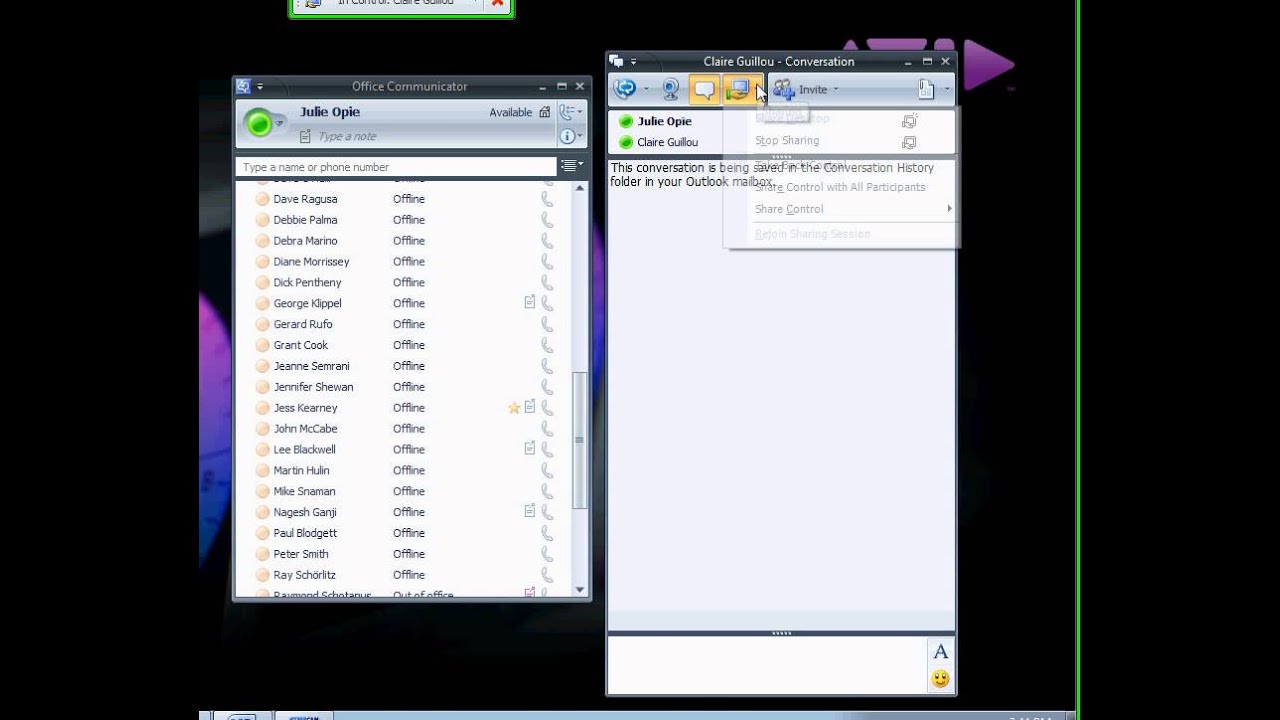Click Jess Kearney's star icon
Viewport: 1280px width, 720px height.
point(514,408)
